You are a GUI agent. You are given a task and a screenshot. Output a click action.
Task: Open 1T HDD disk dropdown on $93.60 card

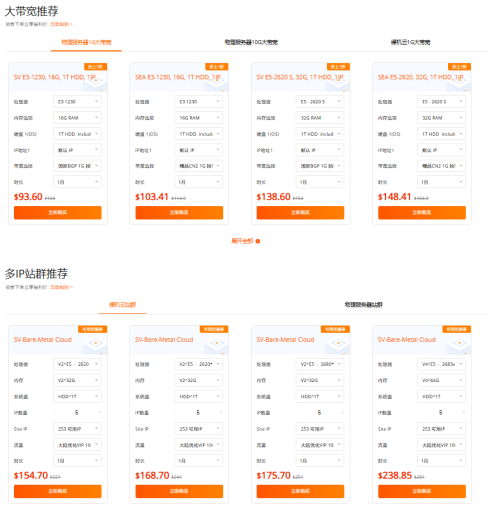(77, 134)
